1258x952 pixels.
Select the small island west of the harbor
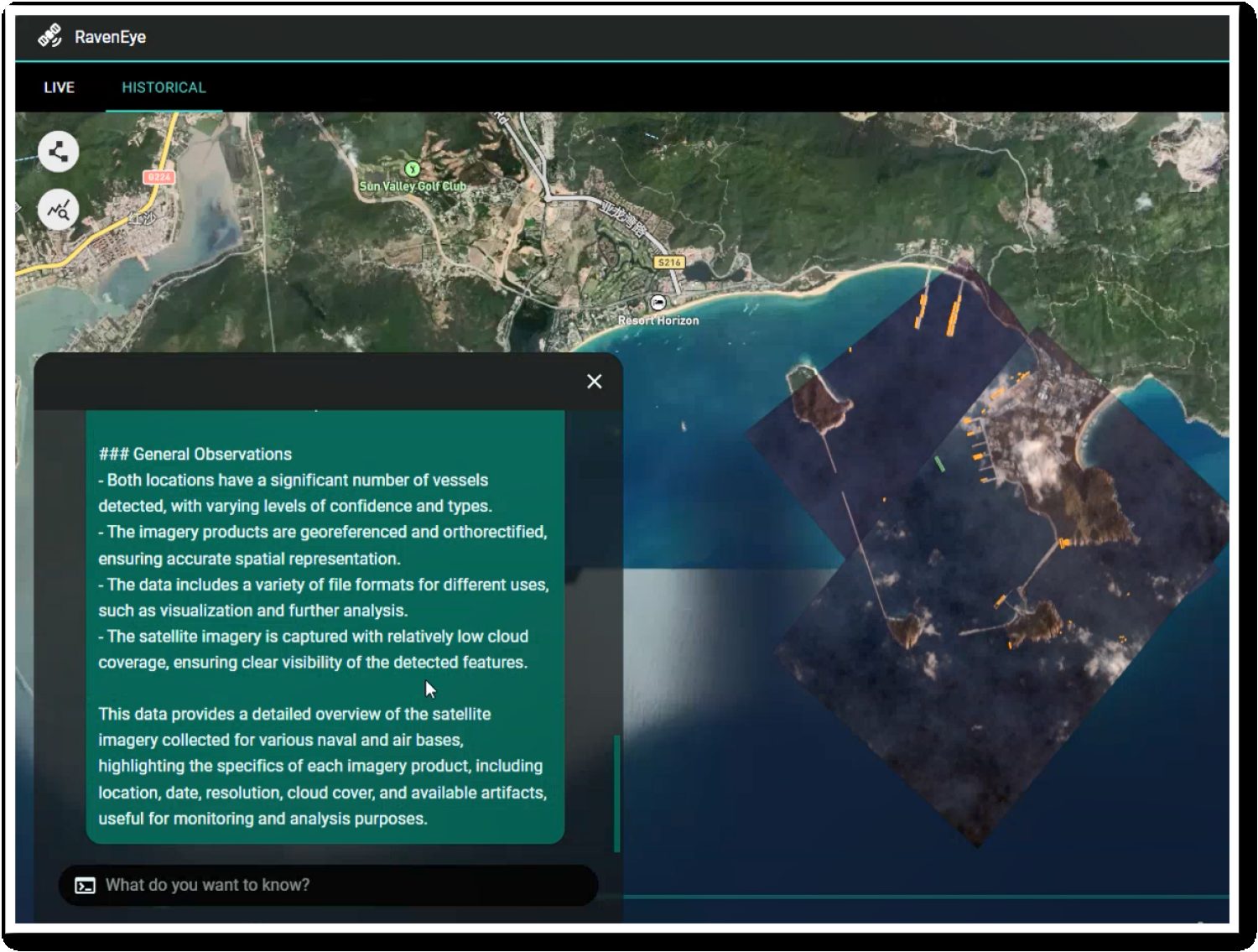818,401
